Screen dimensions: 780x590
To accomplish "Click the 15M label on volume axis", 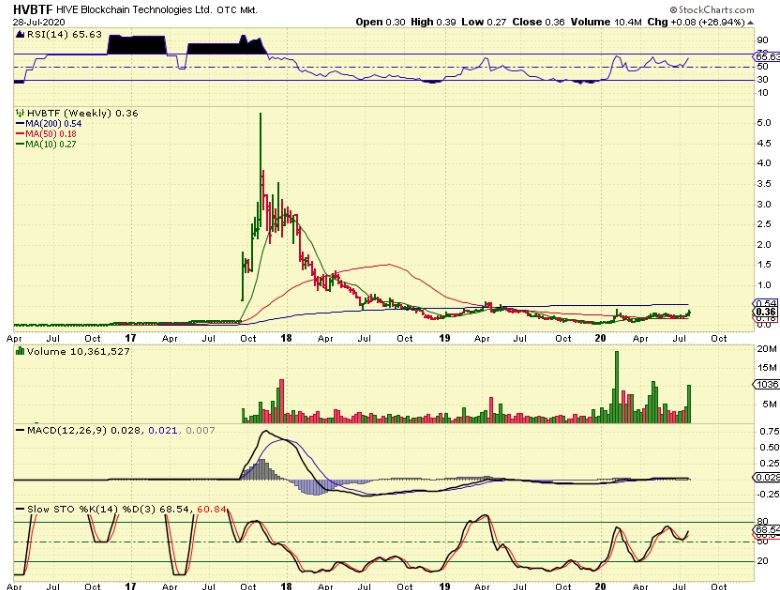I will pos(767,367).
